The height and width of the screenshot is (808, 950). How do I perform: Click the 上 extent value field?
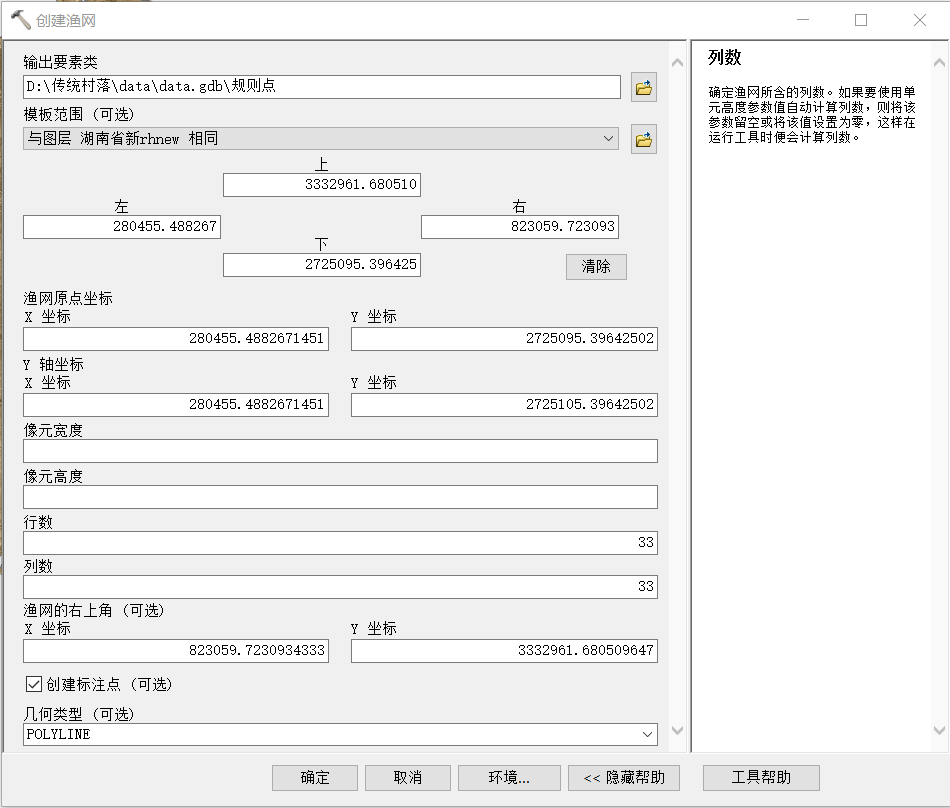(322, 185)
